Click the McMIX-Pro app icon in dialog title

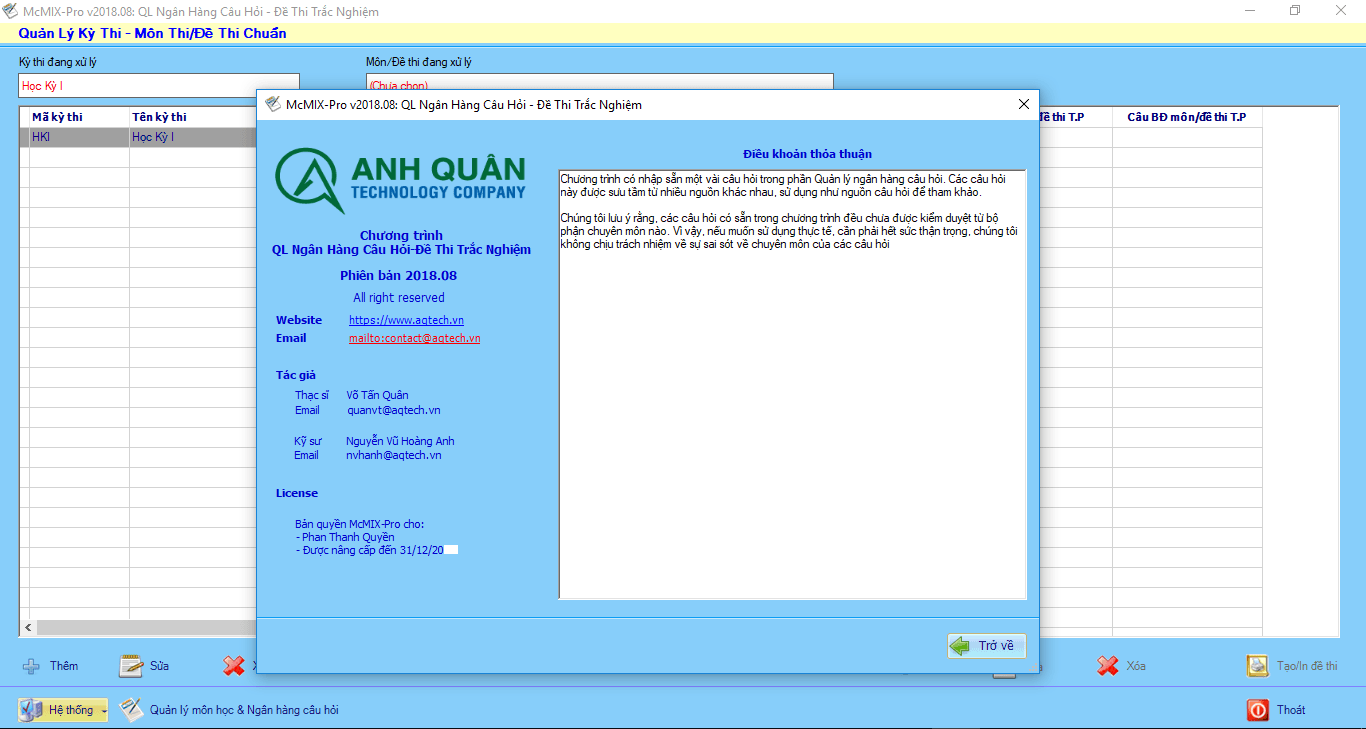coord(272,104)
